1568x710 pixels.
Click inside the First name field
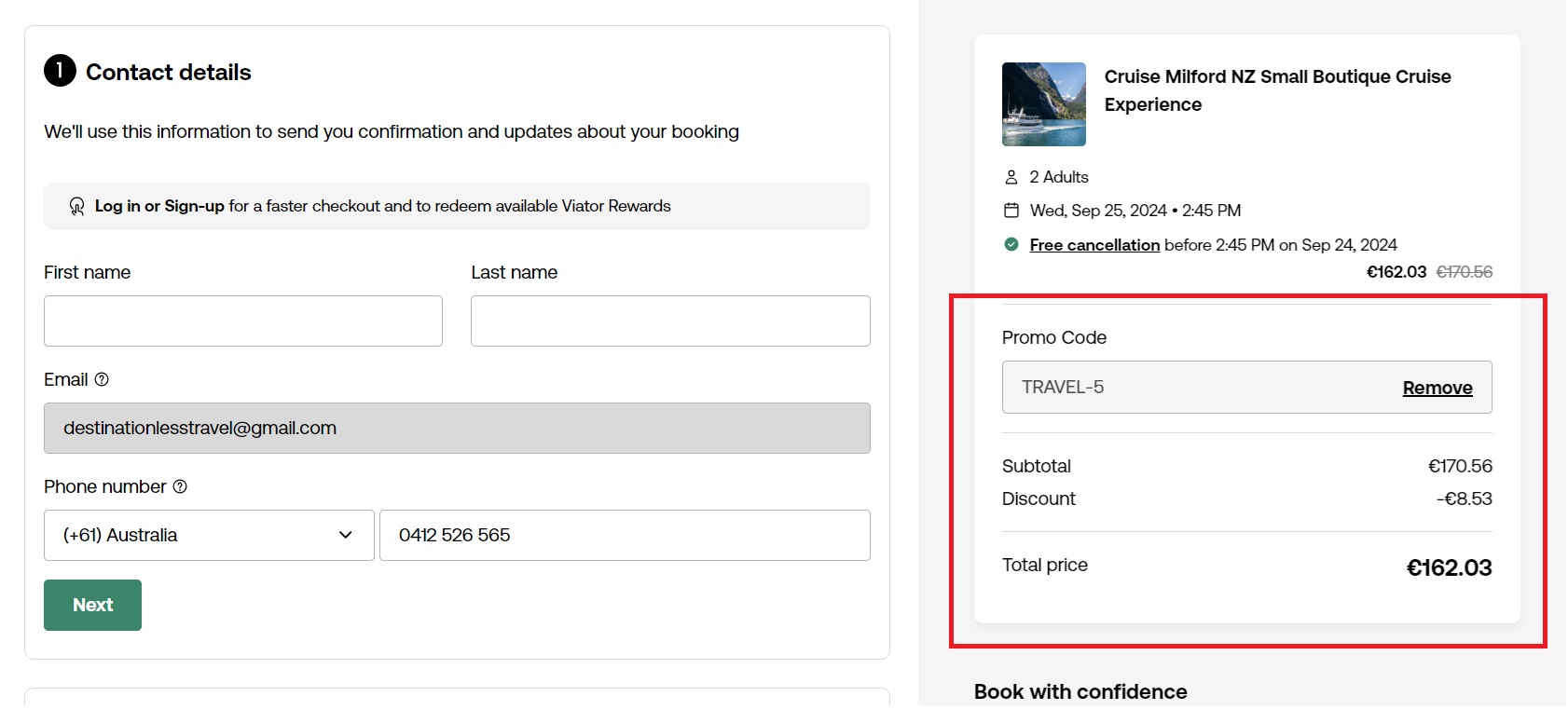(242, 321)
